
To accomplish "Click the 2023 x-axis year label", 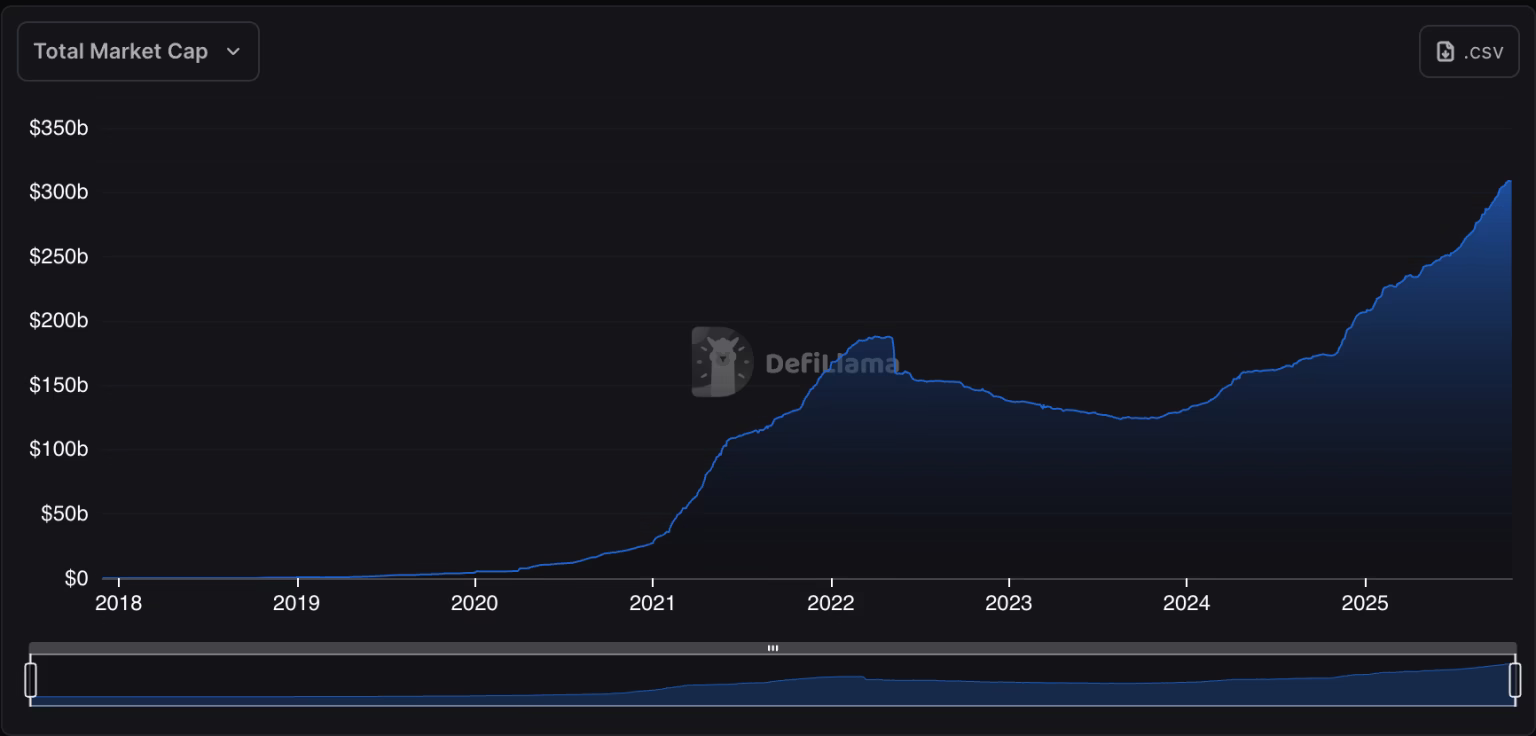I will pos(1008,603).
